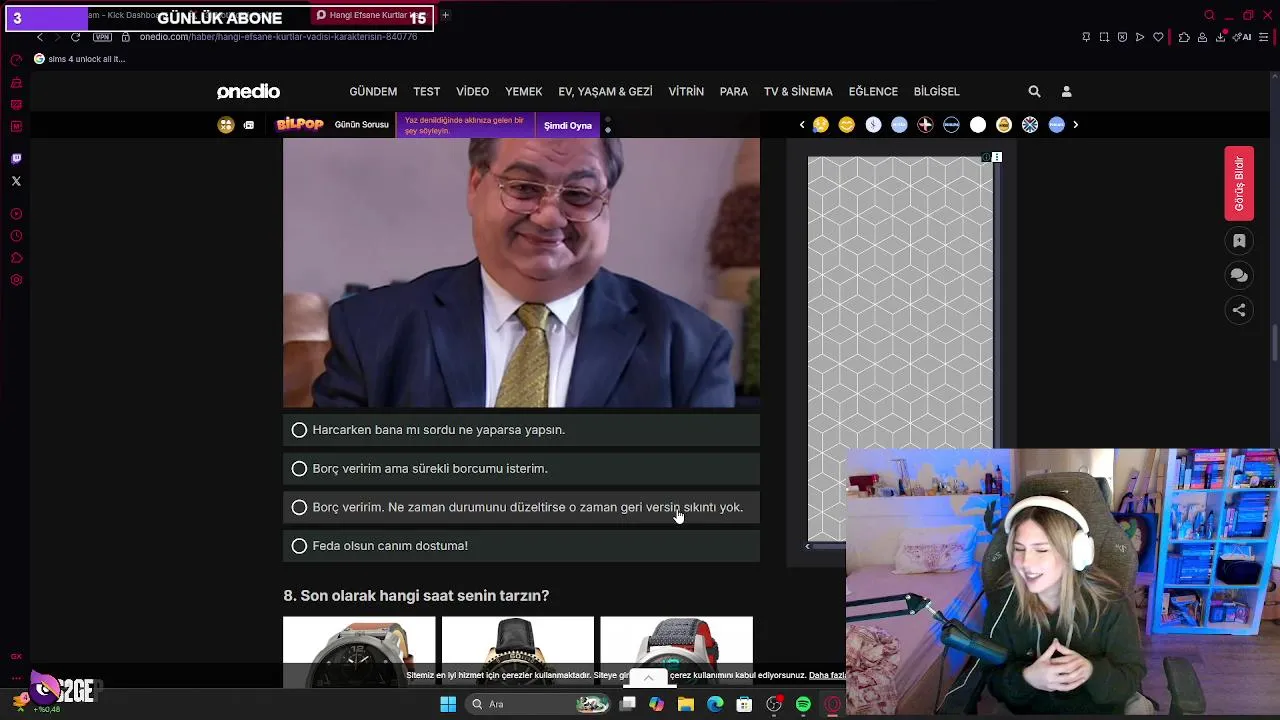Open the X icon in browser sidebar
1280x720 pixels.
[x=16, y=181]
